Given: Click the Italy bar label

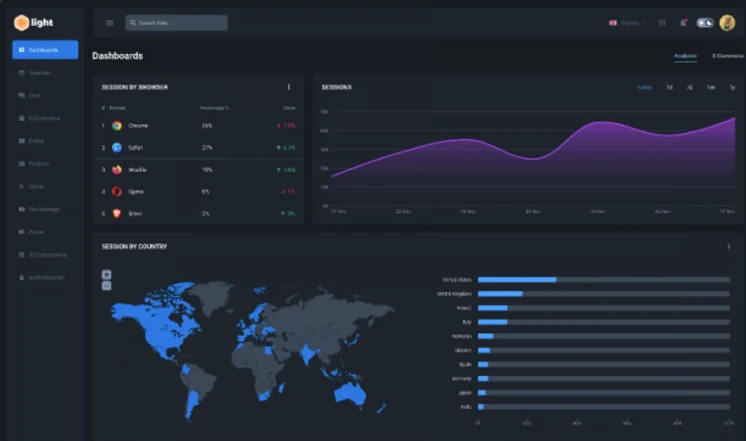Looking at the screenshot, I should click(467, 322).
